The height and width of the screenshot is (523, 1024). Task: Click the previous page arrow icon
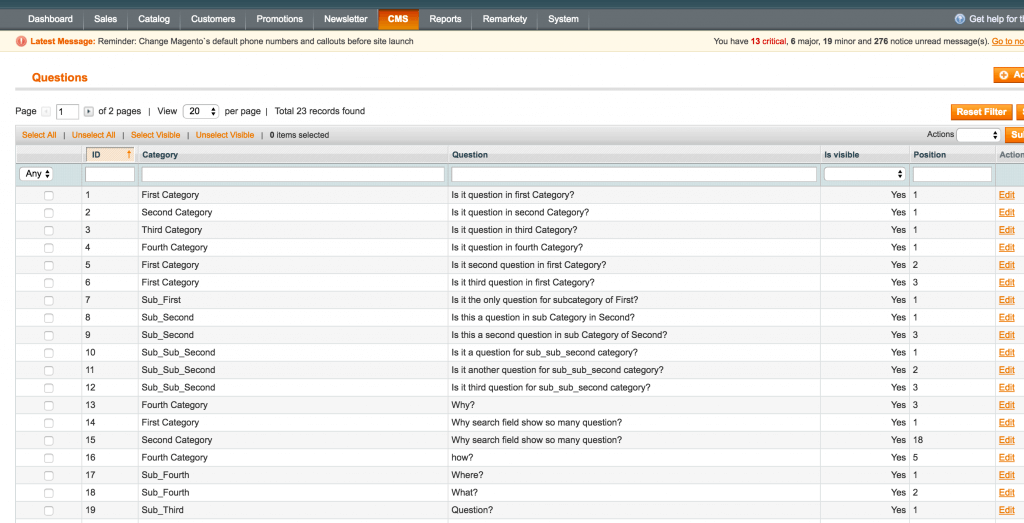pyautogui.click(x=46, y=112)
